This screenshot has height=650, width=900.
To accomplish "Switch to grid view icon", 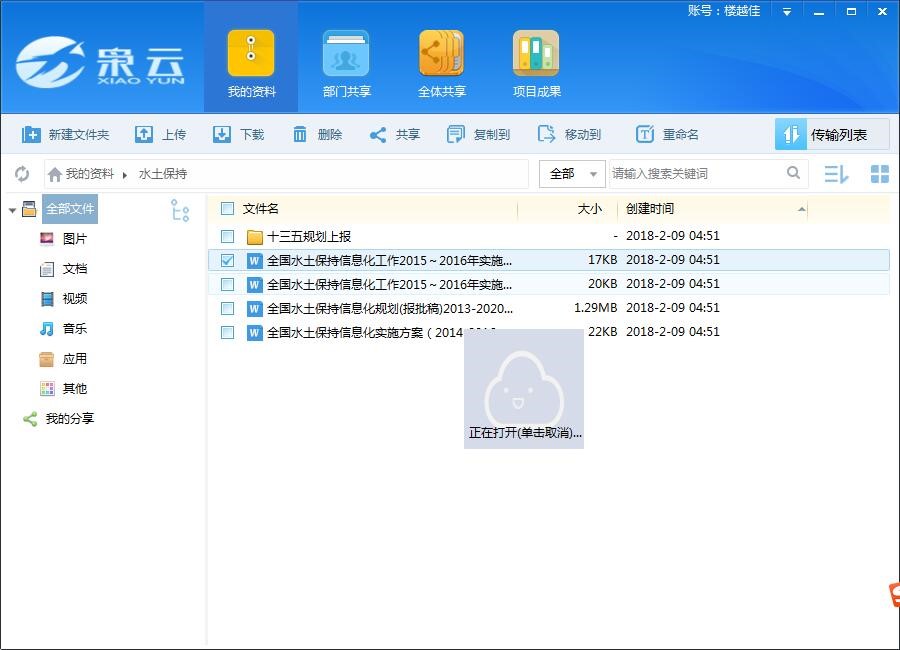I will click(879, 174).
